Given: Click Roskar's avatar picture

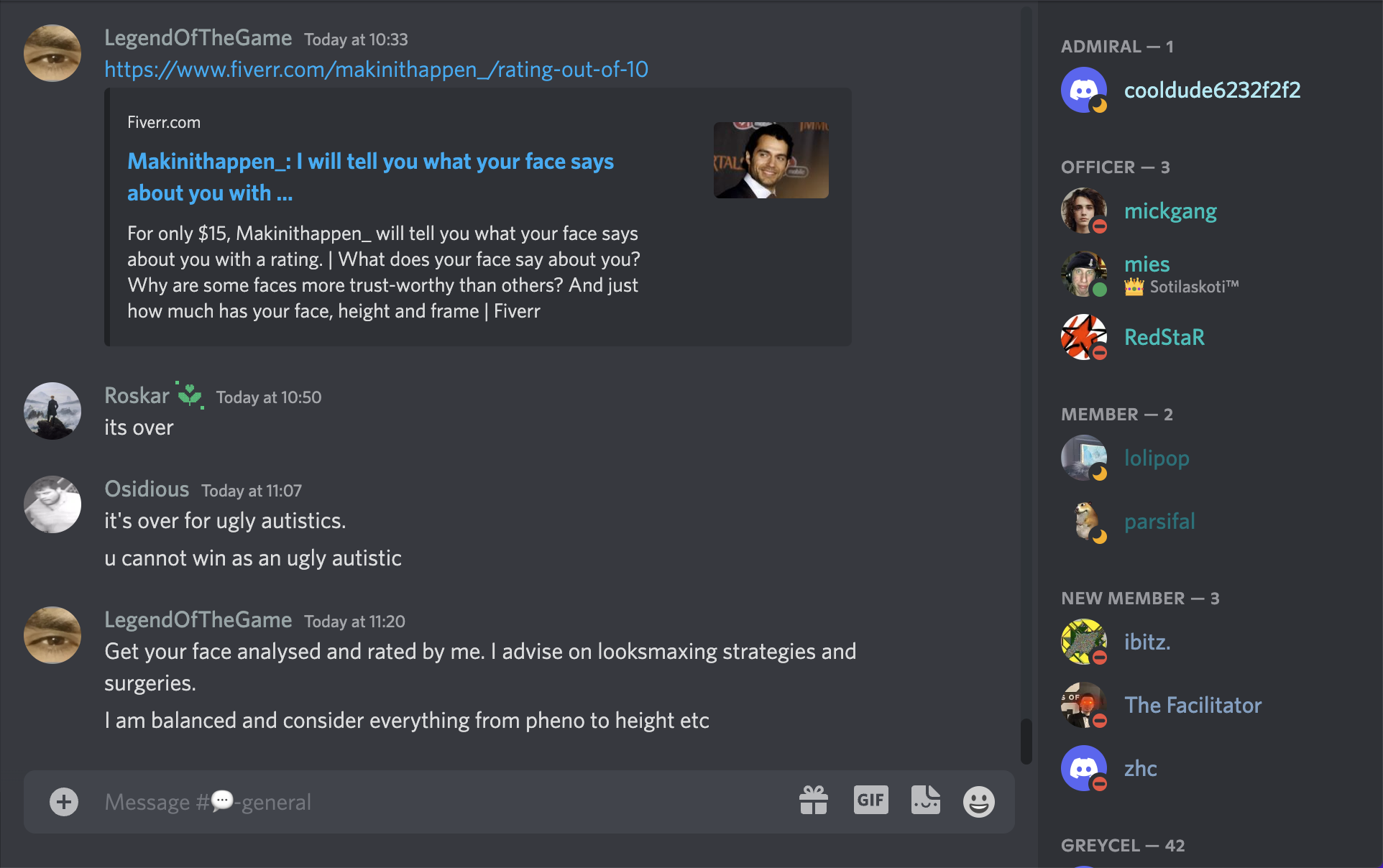Looking at the screenshot, I should pyautogui.click(x=52, y=411).
